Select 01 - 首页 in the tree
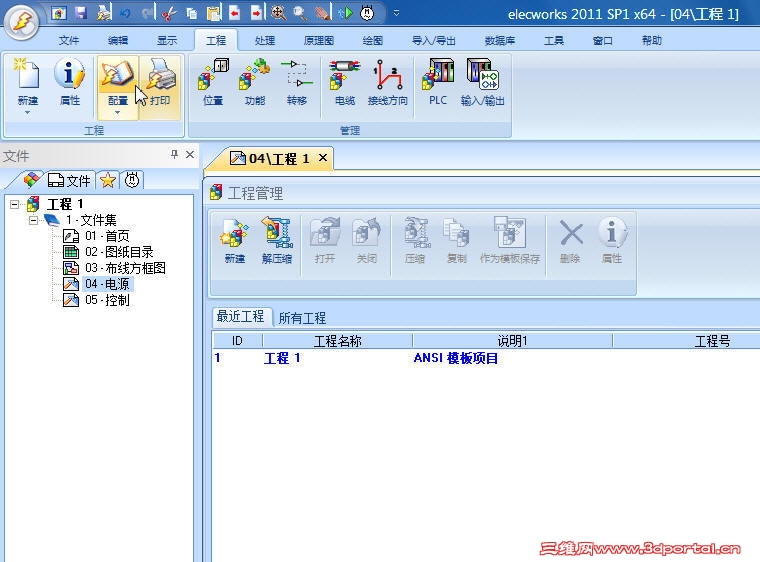Image resolution: width=760 pixels, height=562 pixels. (96, 236)
